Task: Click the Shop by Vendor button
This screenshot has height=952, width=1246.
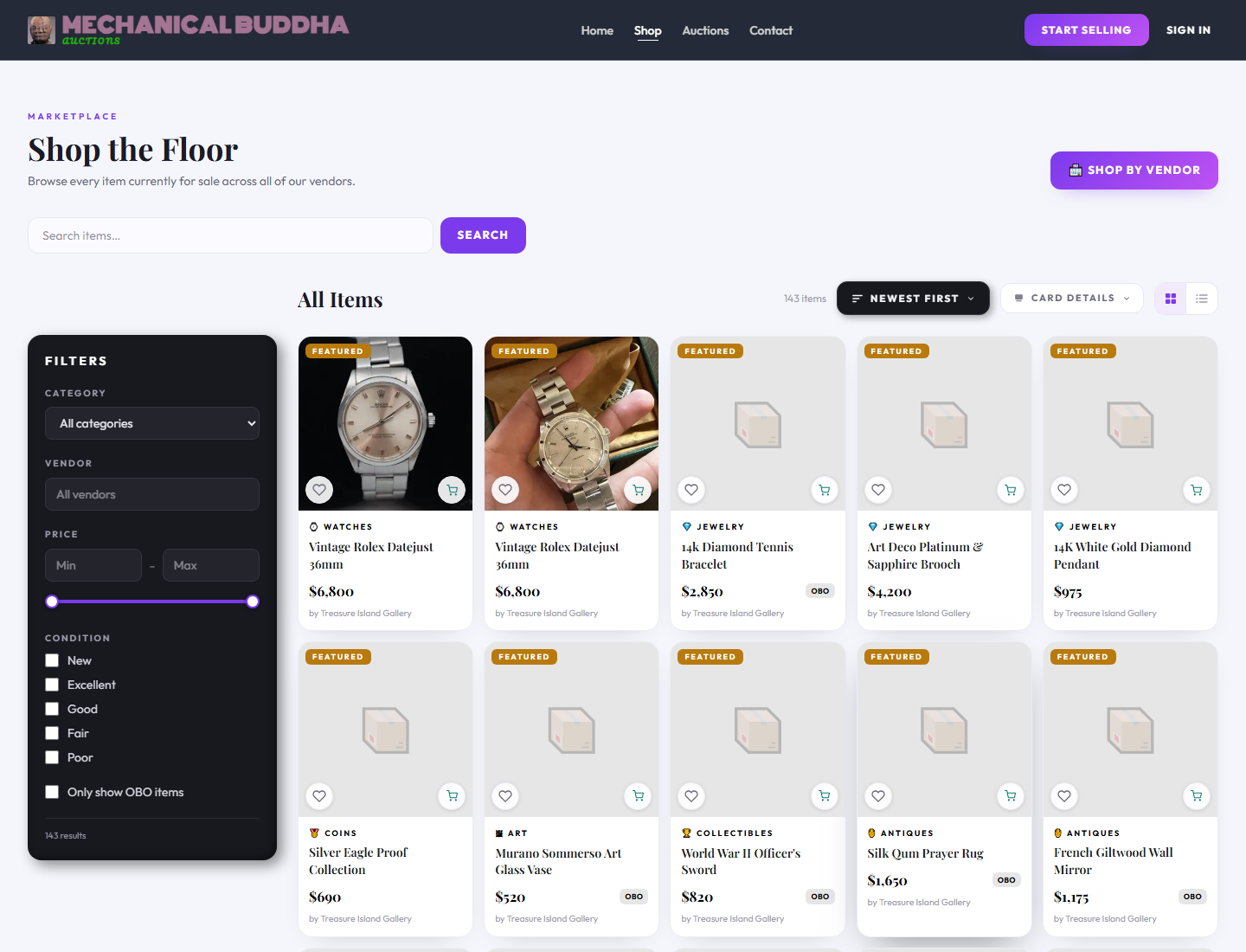Action: (x=1134, y=170)
